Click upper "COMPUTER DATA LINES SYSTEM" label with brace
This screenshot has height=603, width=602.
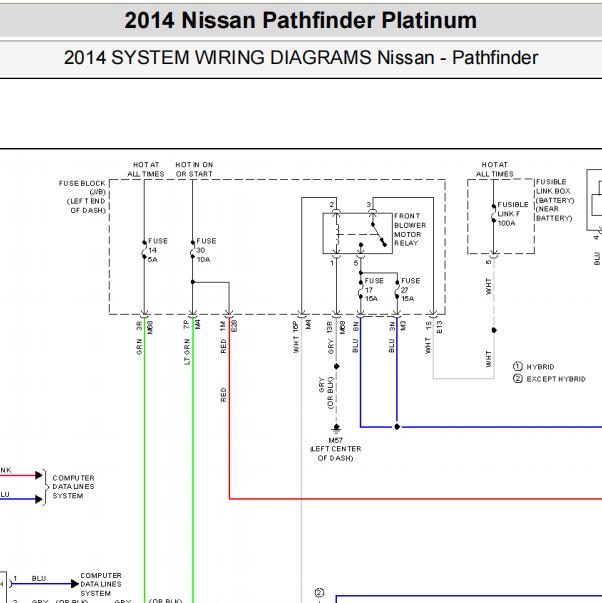tap(73, 486)
